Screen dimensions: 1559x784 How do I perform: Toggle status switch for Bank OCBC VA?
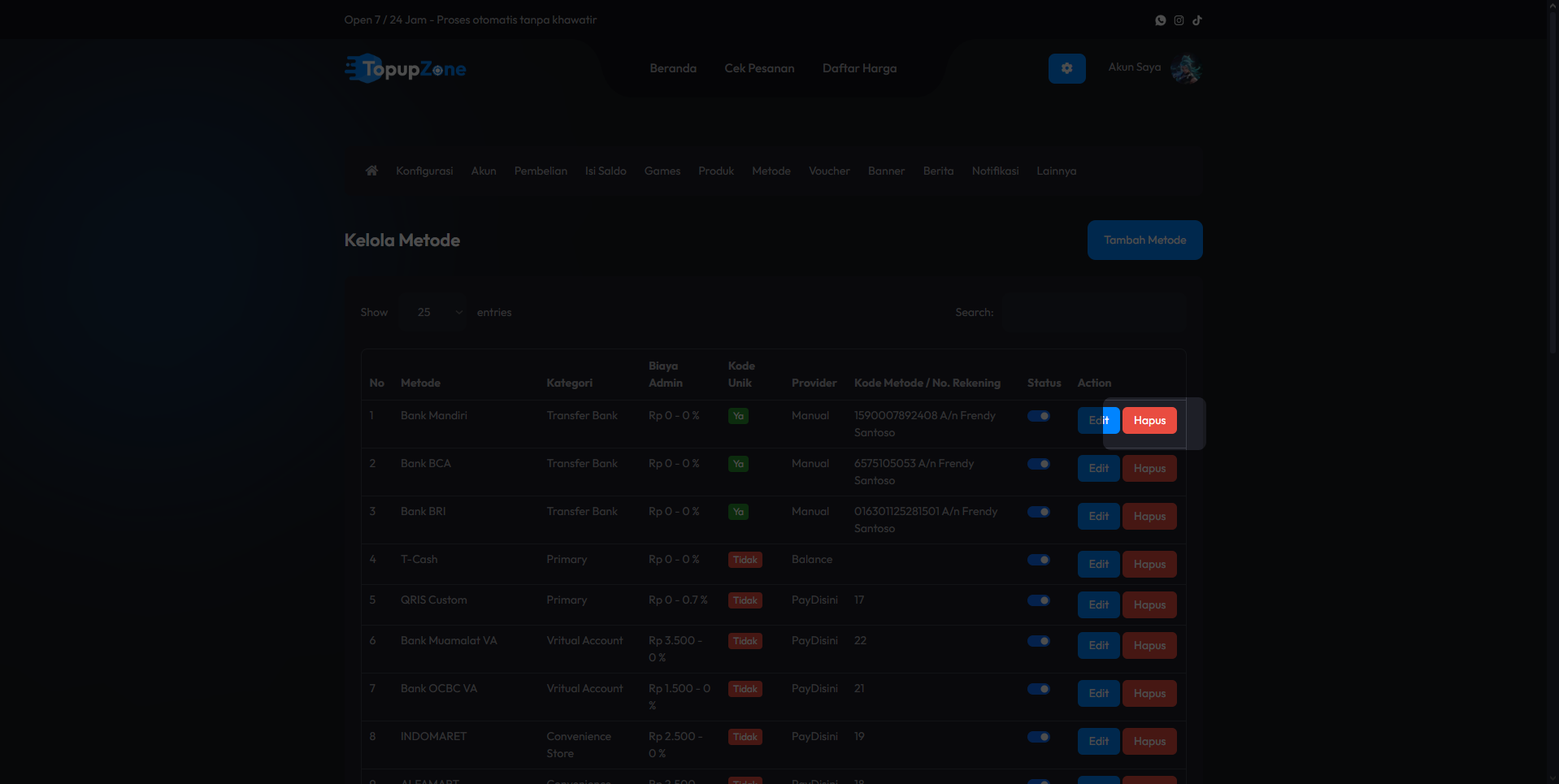pyautogui.click(x=1039, y=689)
